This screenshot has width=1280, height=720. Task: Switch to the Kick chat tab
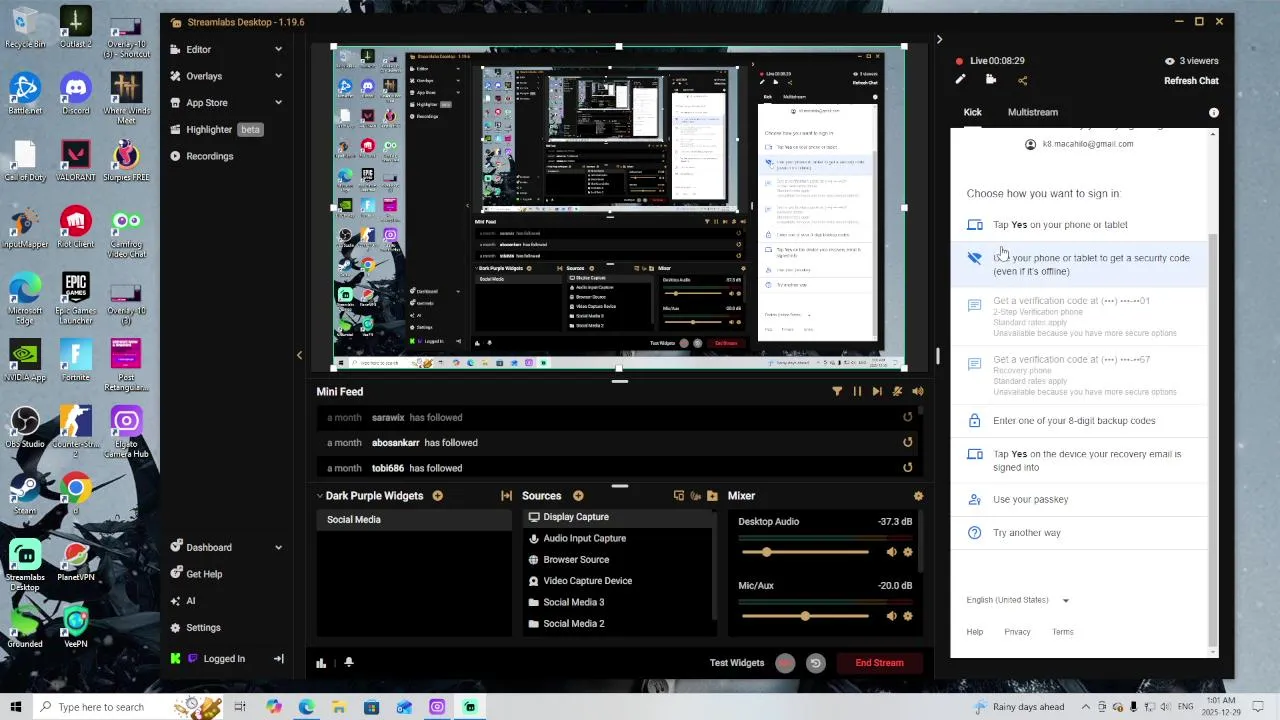(972, 112)
